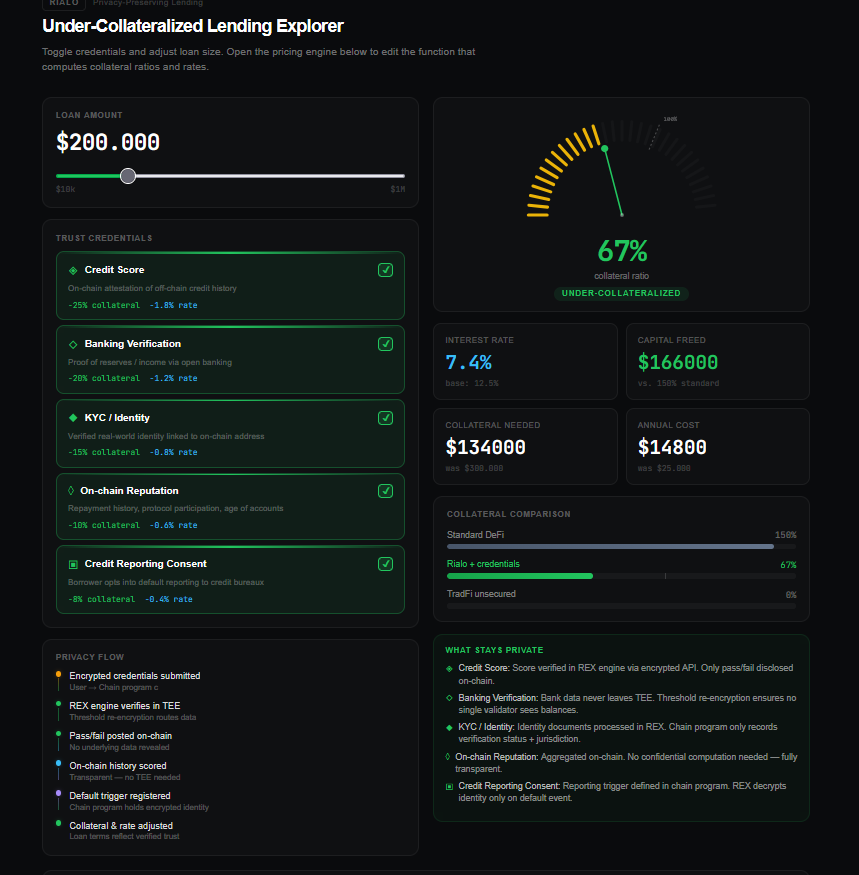Uncheck the Credit Reporting Consent checkbox
This screenshot has width=859, height=875.
pos(385,564)
